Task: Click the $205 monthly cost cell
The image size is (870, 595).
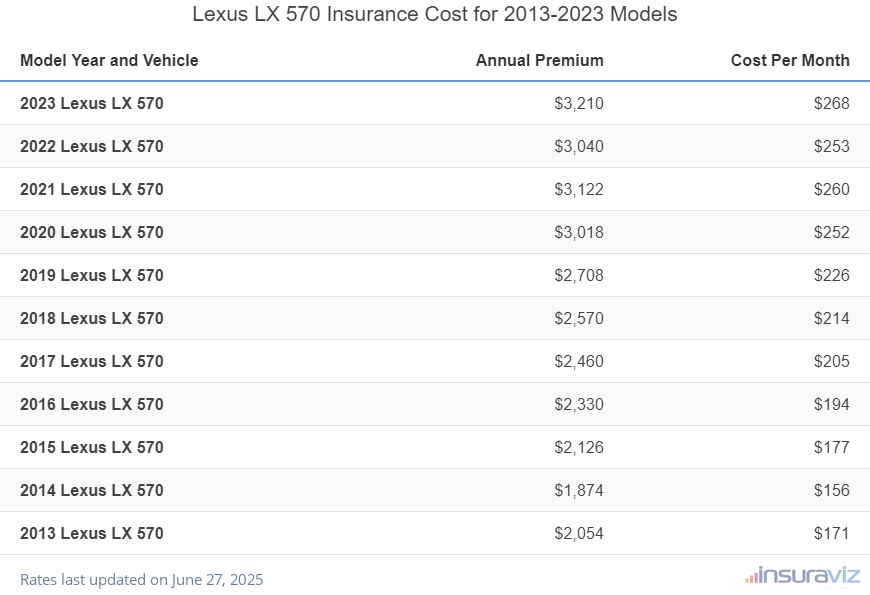Action: [832, 361]
